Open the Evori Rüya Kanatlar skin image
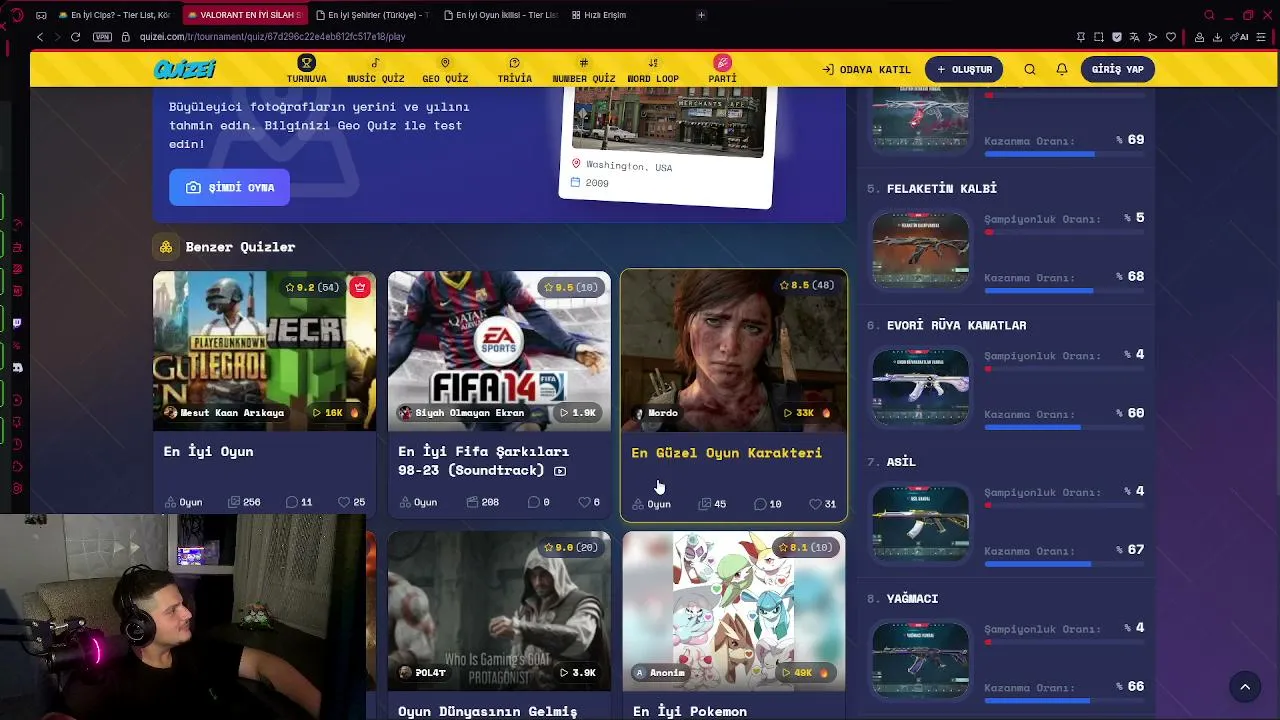Viewport: 1280px width, 720px height. click(x=920, y=385)
